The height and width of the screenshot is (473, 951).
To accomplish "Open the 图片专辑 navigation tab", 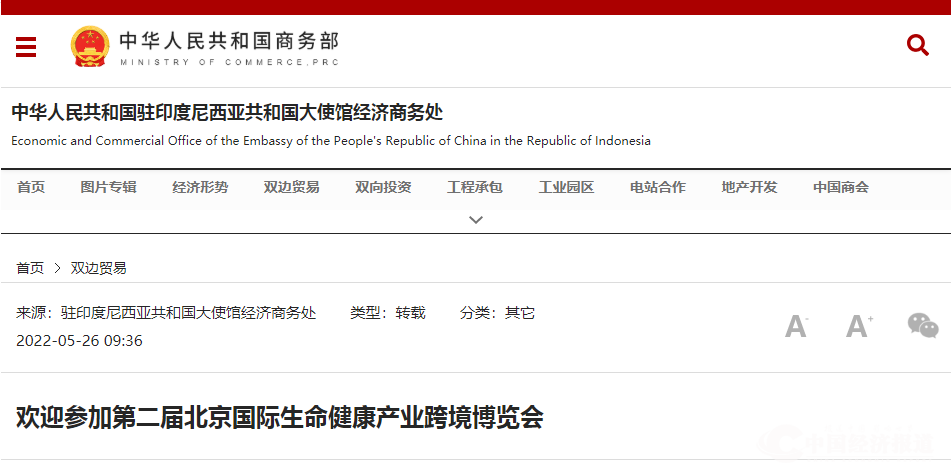I will coord(109,187).
